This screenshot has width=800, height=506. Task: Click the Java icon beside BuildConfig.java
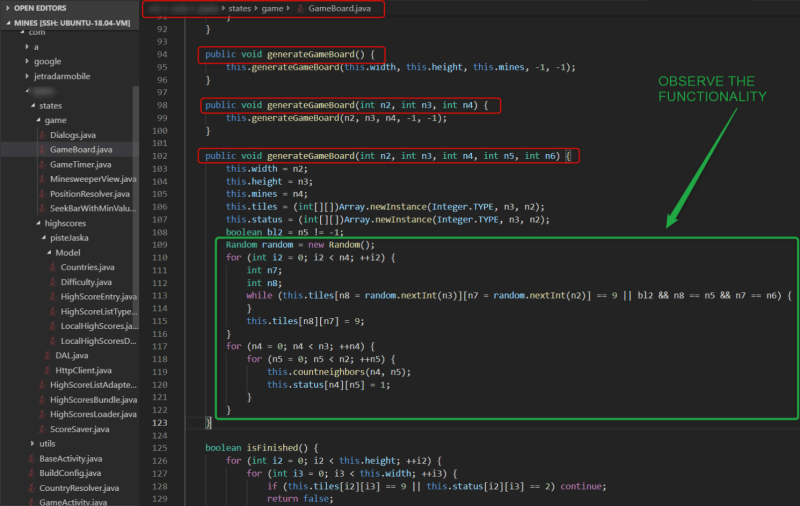tap(32, 473)
